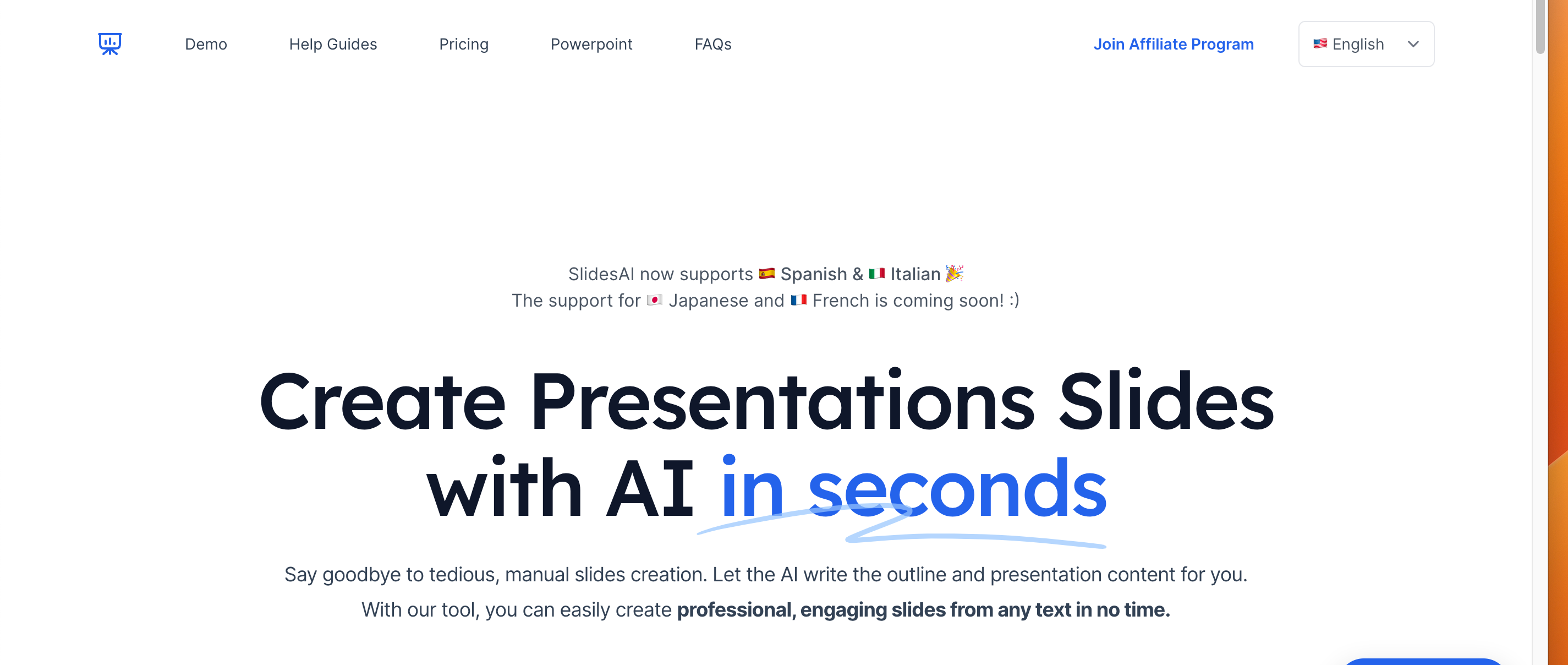Open the Demo navigation menu item
The image size is (1568, 665).
[206, 43]
